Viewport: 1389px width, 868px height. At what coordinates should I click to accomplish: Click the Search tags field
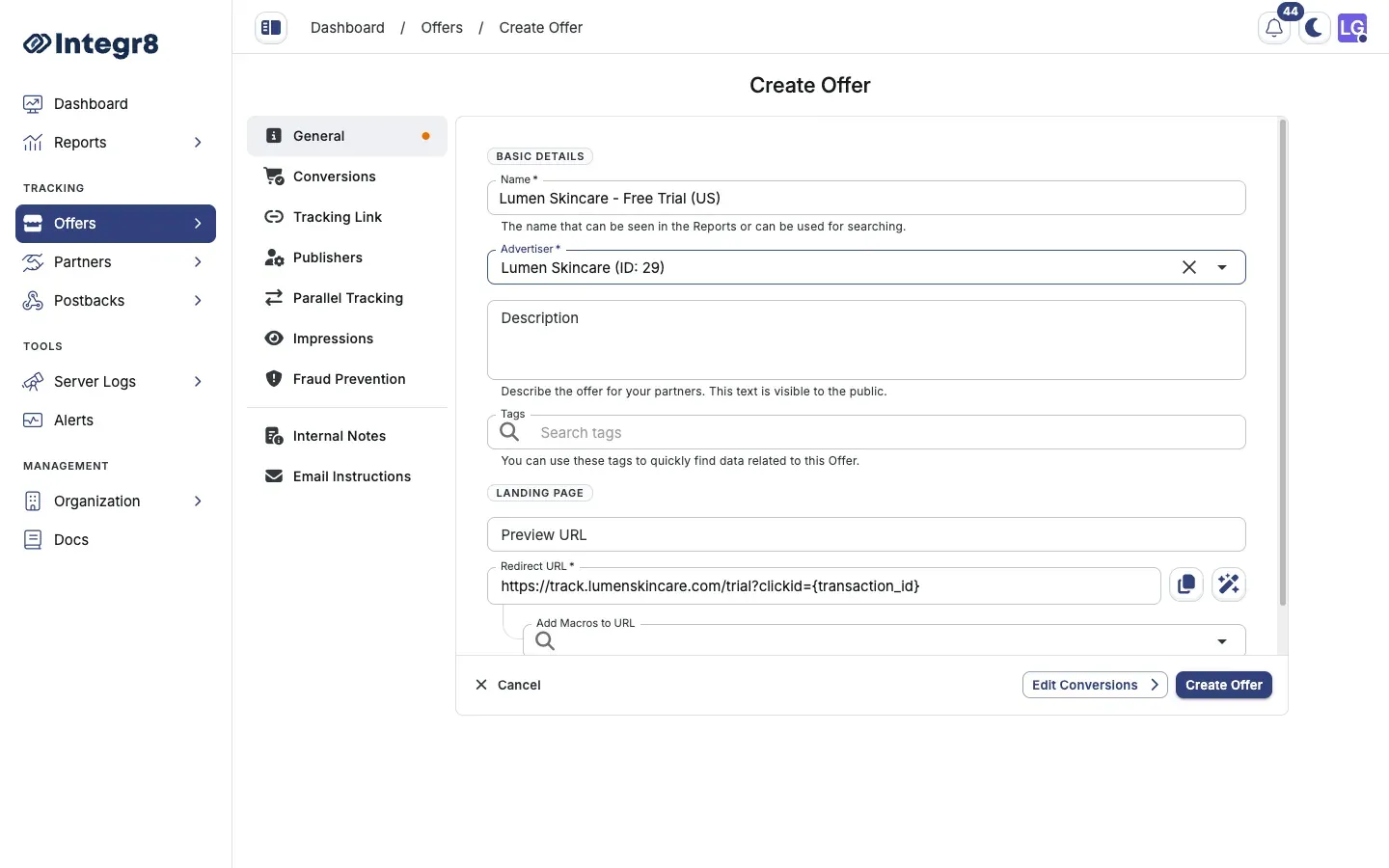pyautogui.click(x=866, y=433)
